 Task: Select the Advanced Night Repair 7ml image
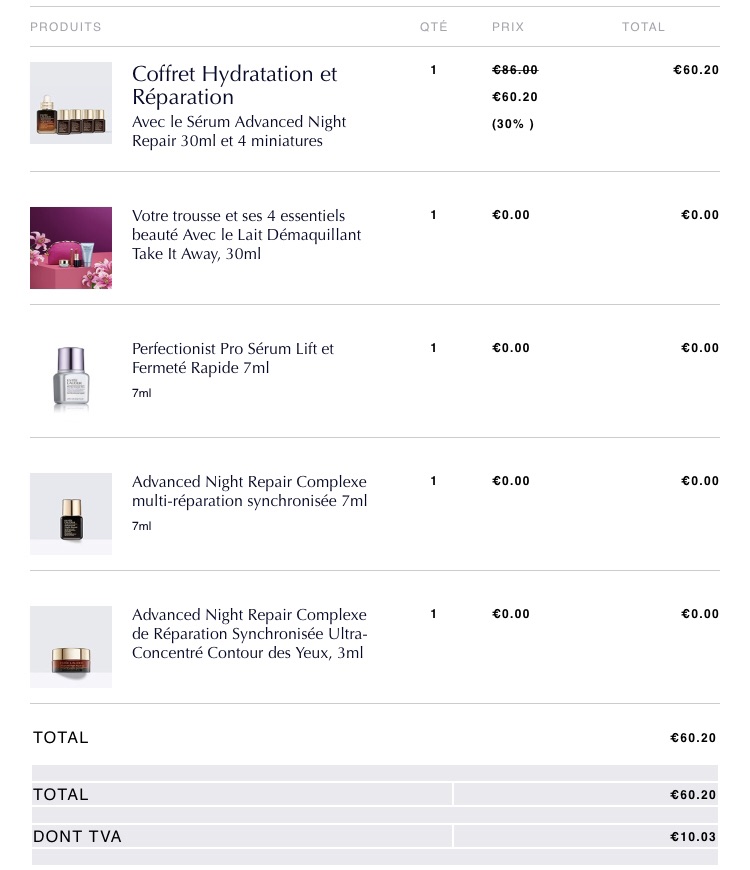click(x=71, y=514)
